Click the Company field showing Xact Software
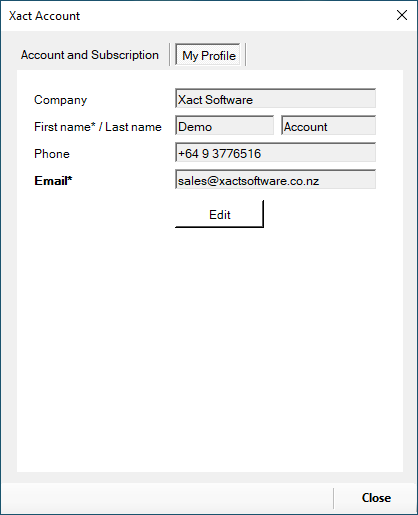 275,98
